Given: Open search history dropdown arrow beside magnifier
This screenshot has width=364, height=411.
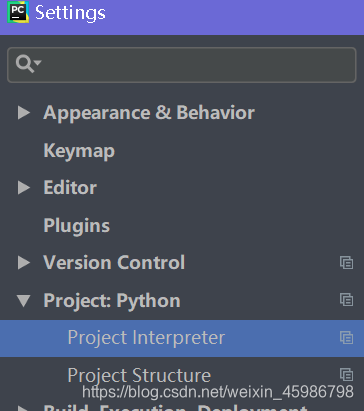Looking at the screenshot, I should (38, 62).
